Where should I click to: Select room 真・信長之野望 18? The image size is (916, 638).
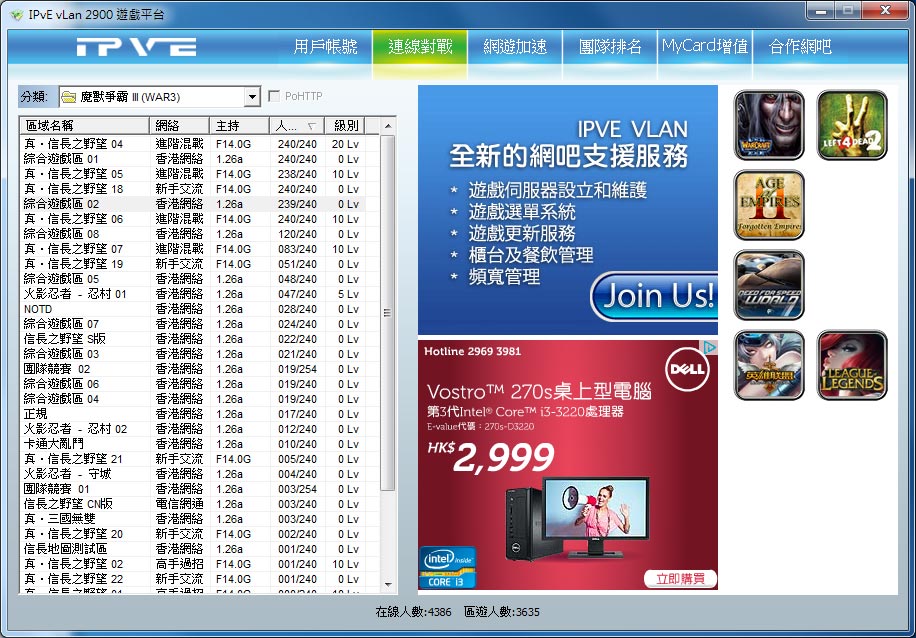[192, 189]
